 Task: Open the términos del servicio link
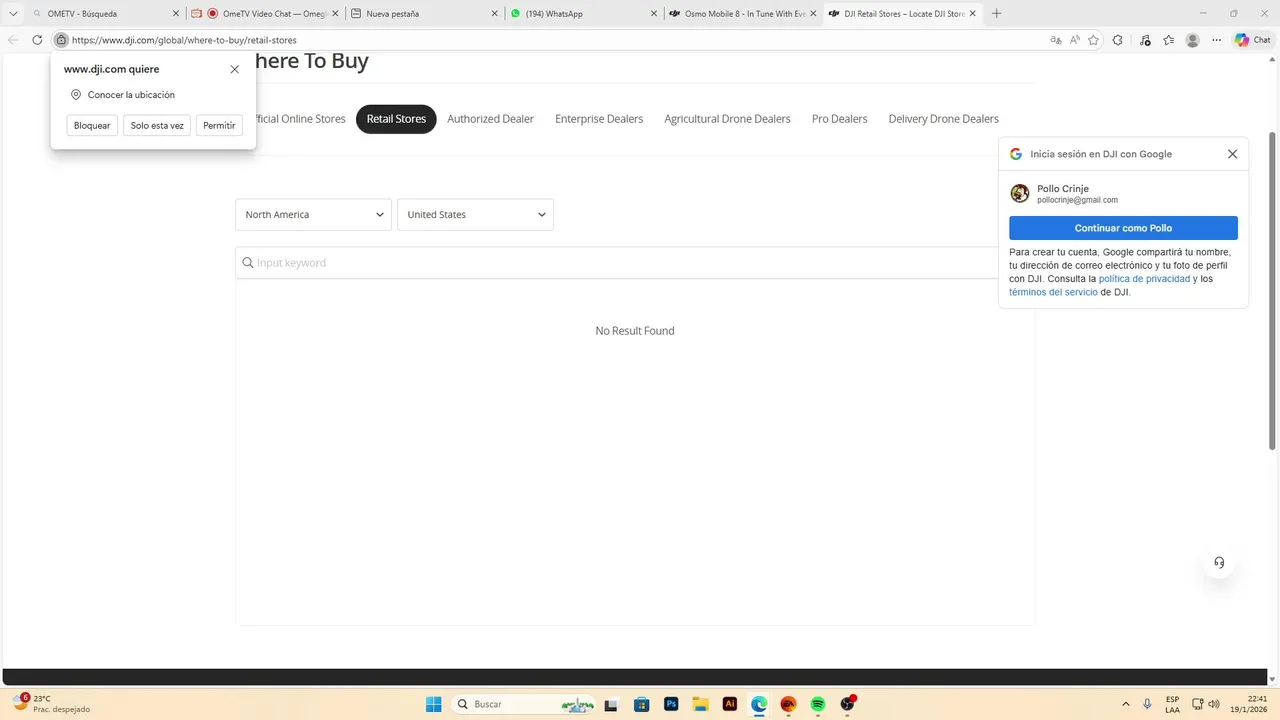click(1053, 292)
